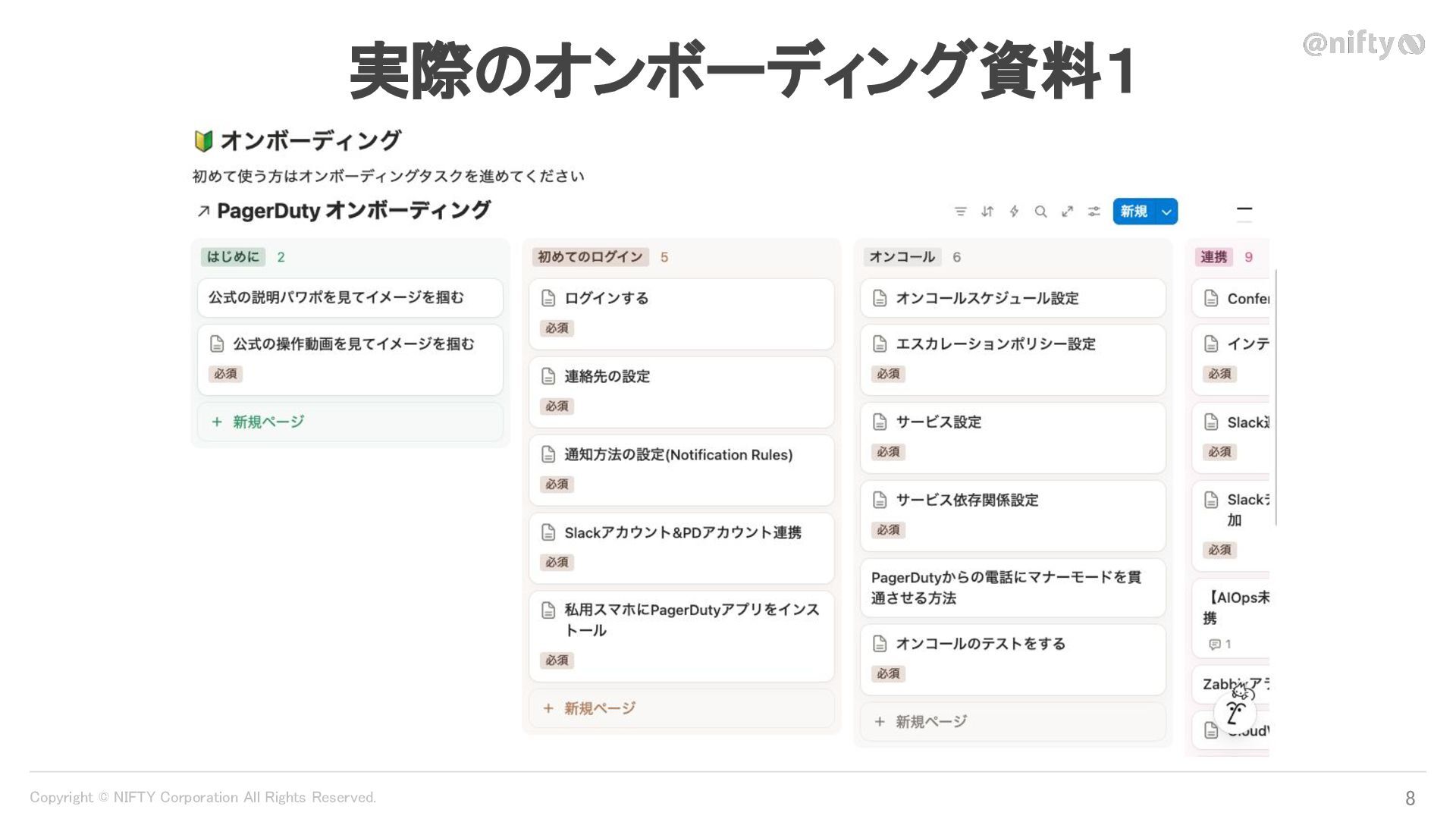
Task: Click the 新規 blue button
Action: coord(1133,212)
